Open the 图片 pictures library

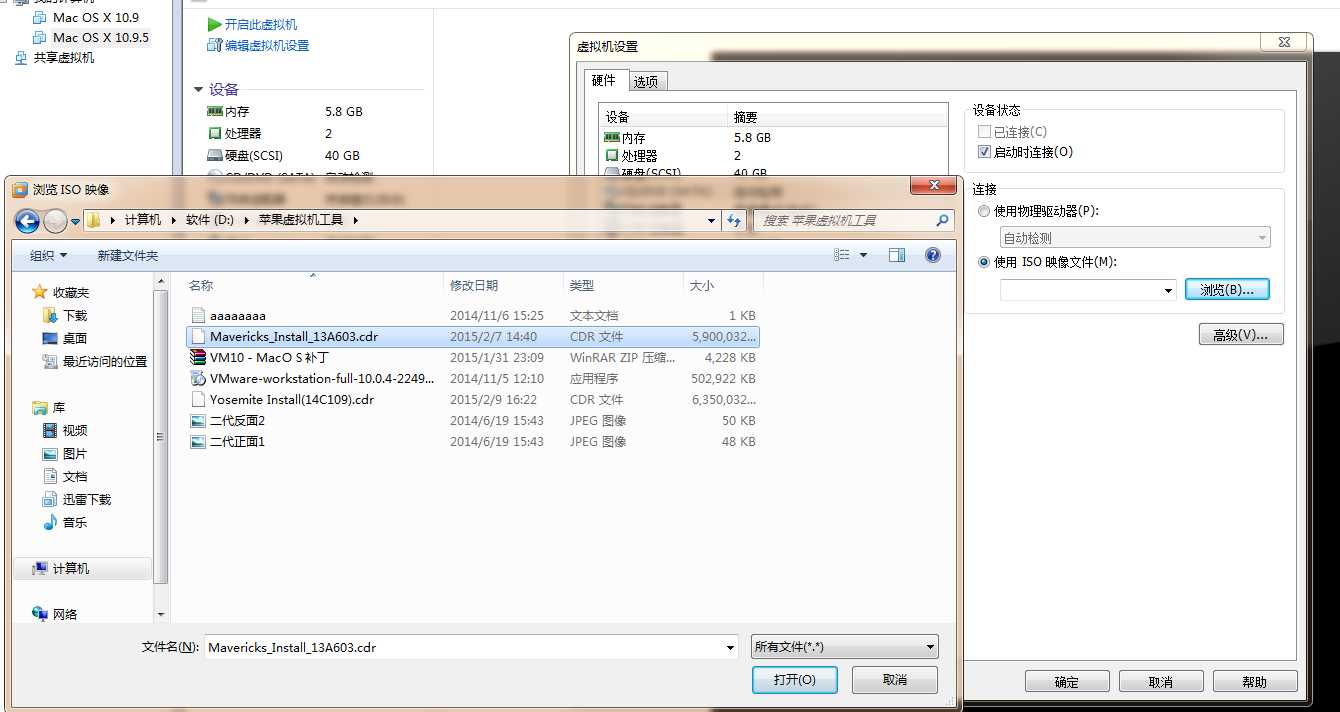[66, 453]
